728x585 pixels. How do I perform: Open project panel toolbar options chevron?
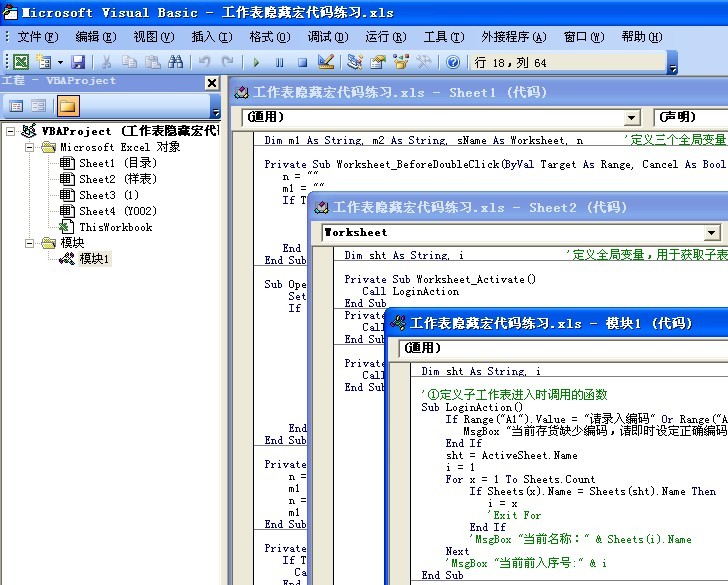coord(215,107)
